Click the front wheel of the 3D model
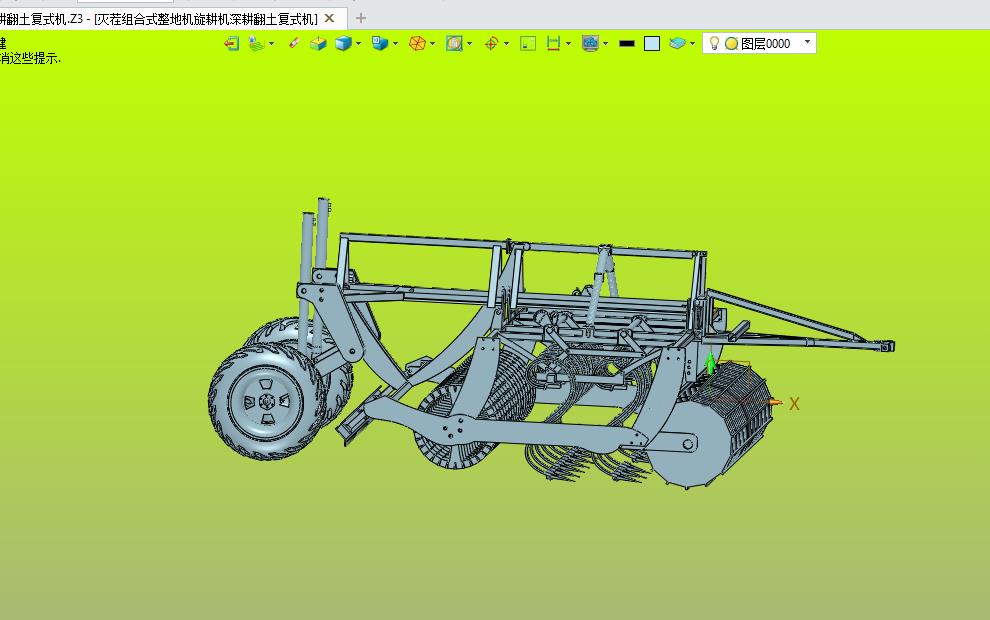The image size is (990, 620). tap(266, 401)
